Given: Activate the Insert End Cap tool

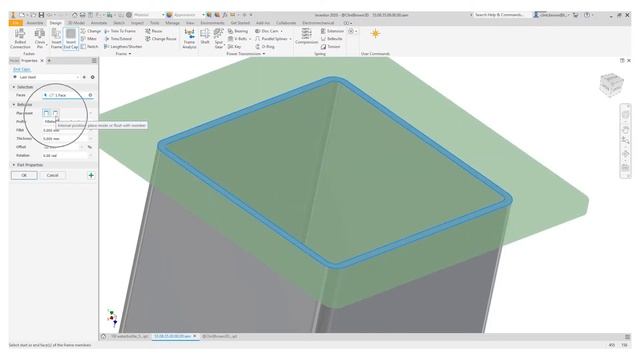Looking at the screenshot, I should pyautogui.click(x=71, y=39).
